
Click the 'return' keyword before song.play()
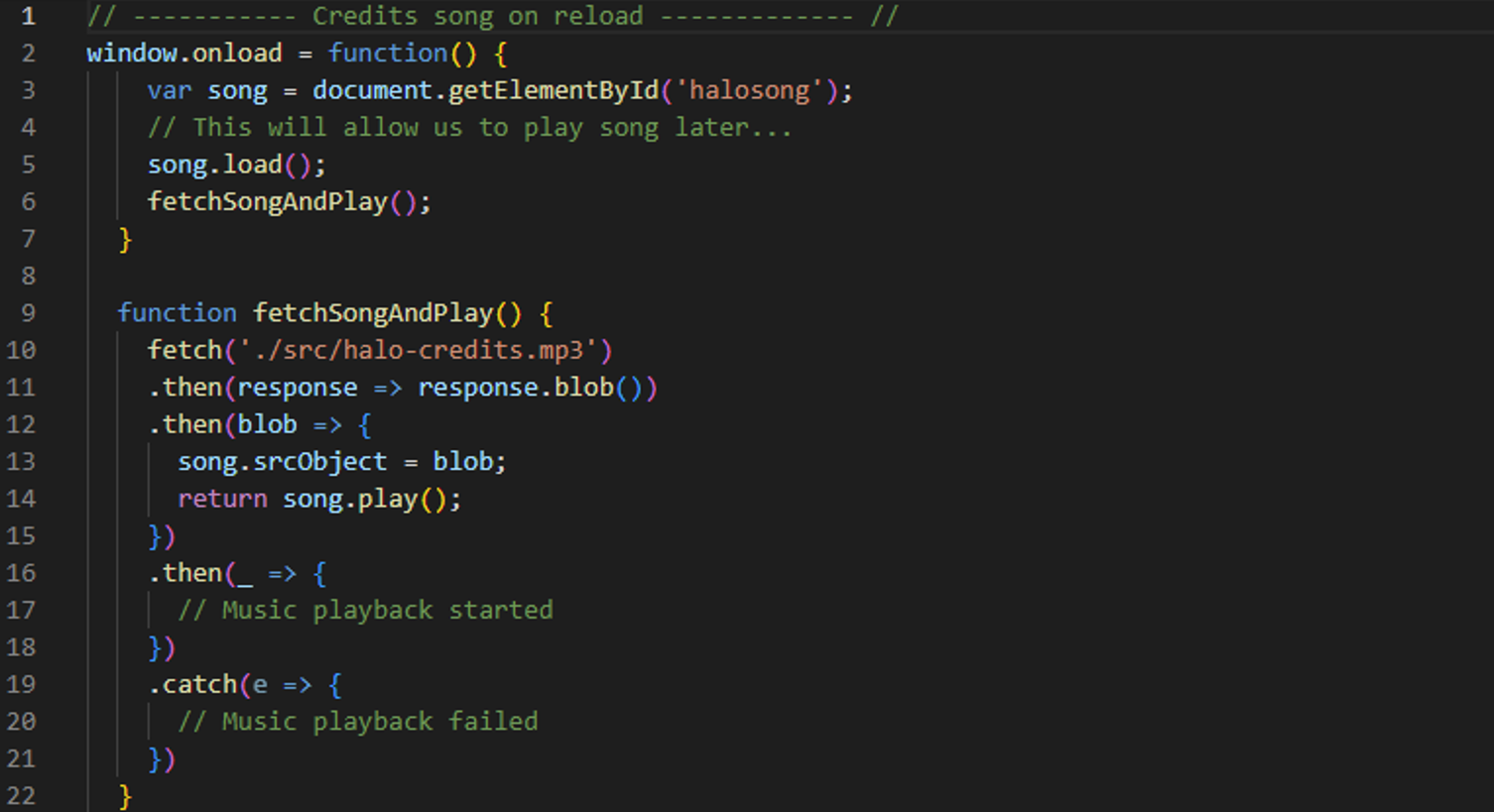click(222, 499)
